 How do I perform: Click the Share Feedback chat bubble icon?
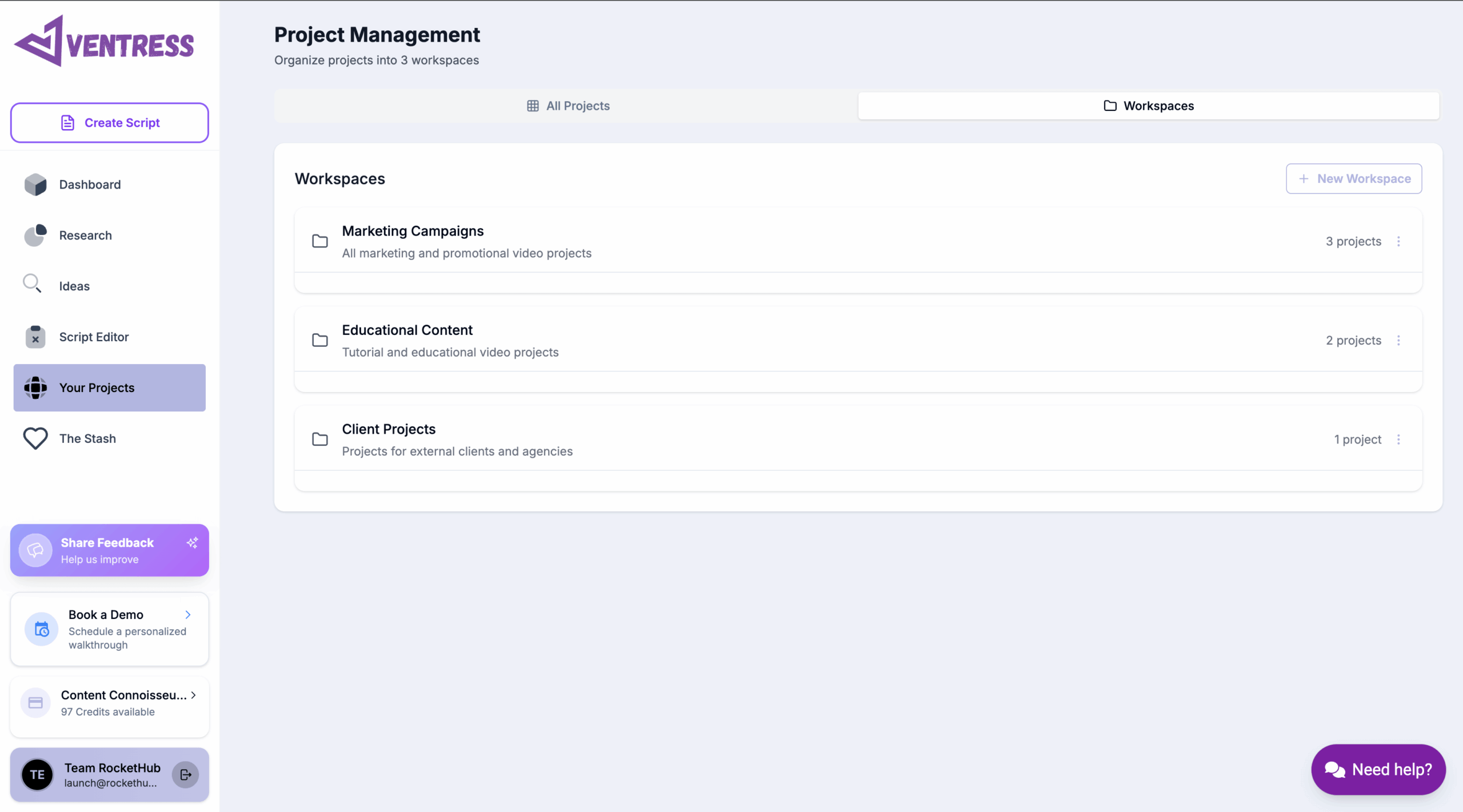pyautogui.click(x=35, y=550)
